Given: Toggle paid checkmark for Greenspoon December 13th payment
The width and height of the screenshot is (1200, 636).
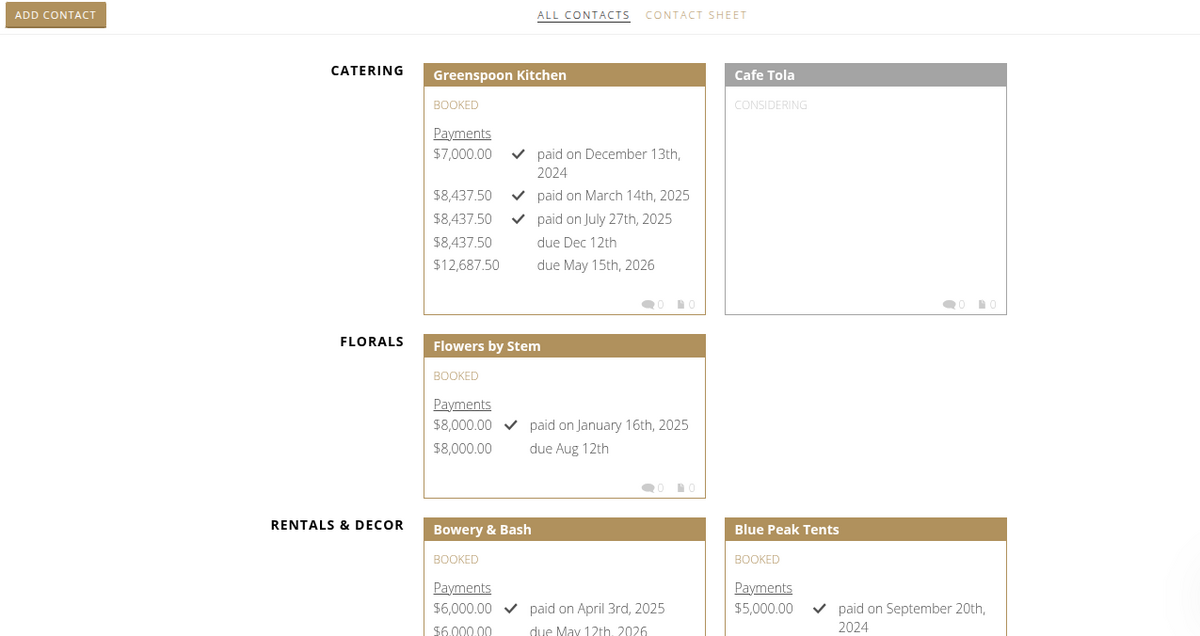Looking at the screenshot, I should (518, 154).
